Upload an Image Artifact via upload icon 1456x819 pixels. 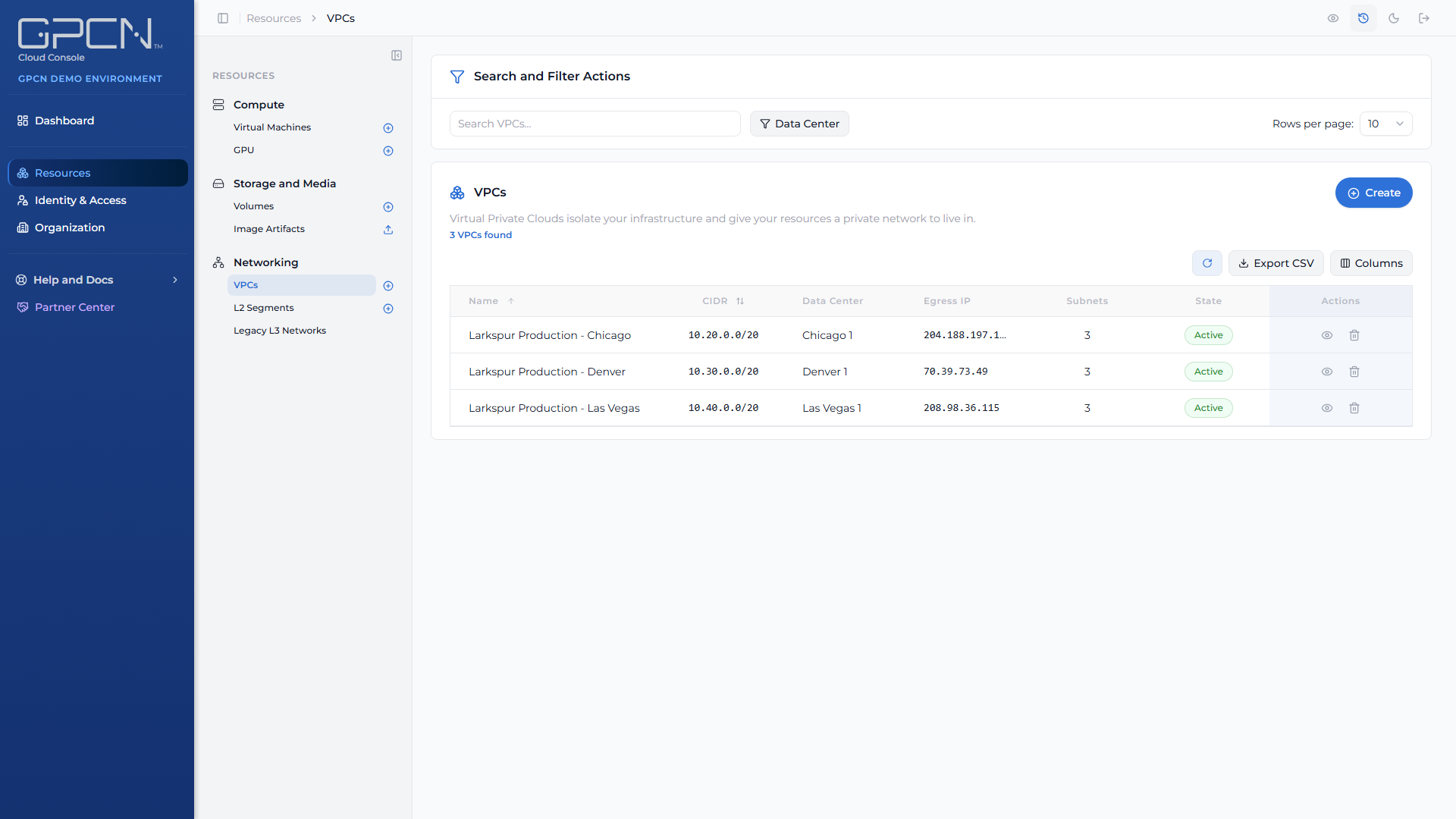(388, 230)
